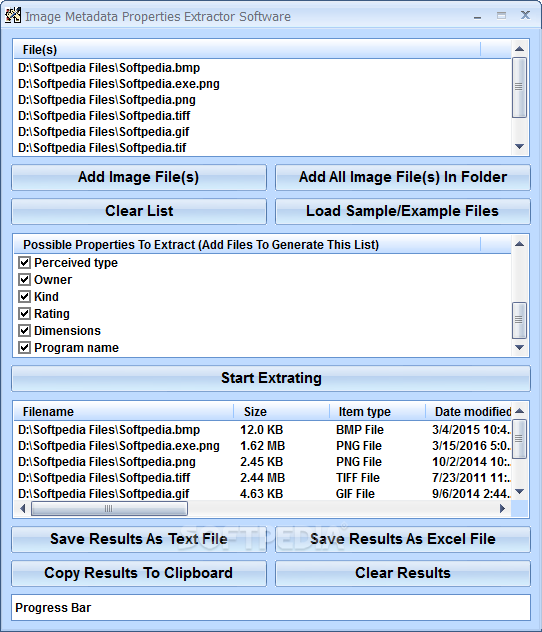The image size is (542, 632).
Task: Click the application icon in title bar
Action: coord(12,16)
